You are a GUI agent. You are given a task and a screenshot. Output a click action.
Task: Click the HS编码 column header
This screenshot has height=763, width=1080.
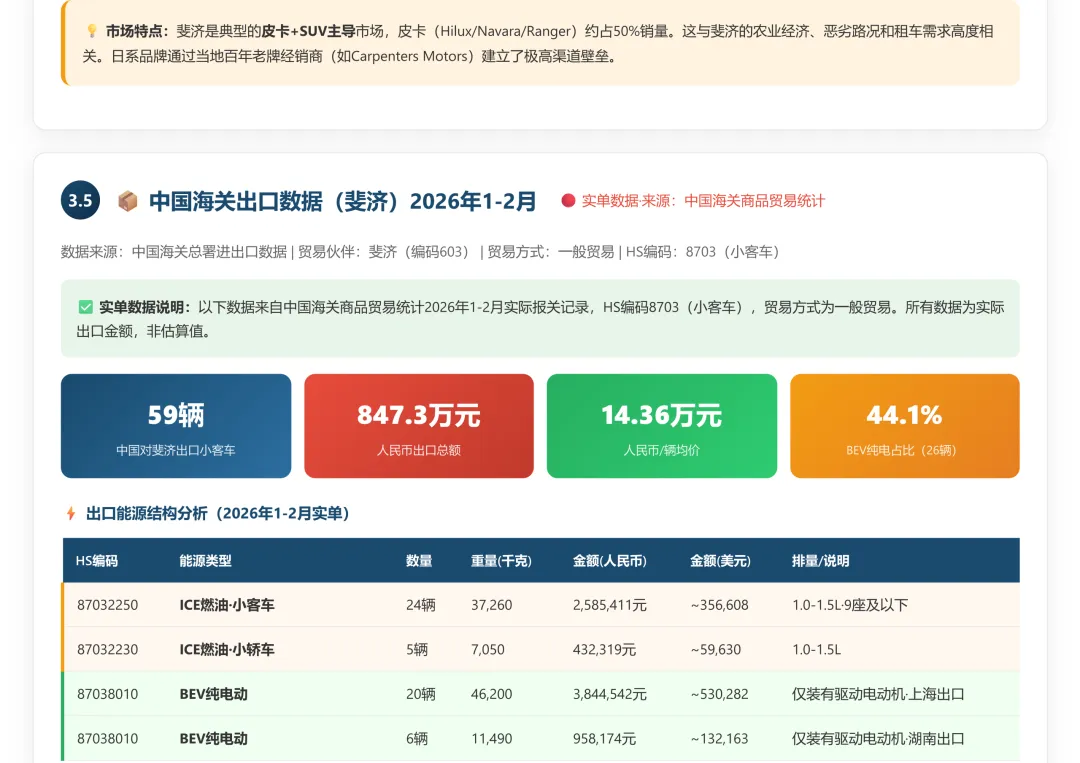tap(96, 561)
